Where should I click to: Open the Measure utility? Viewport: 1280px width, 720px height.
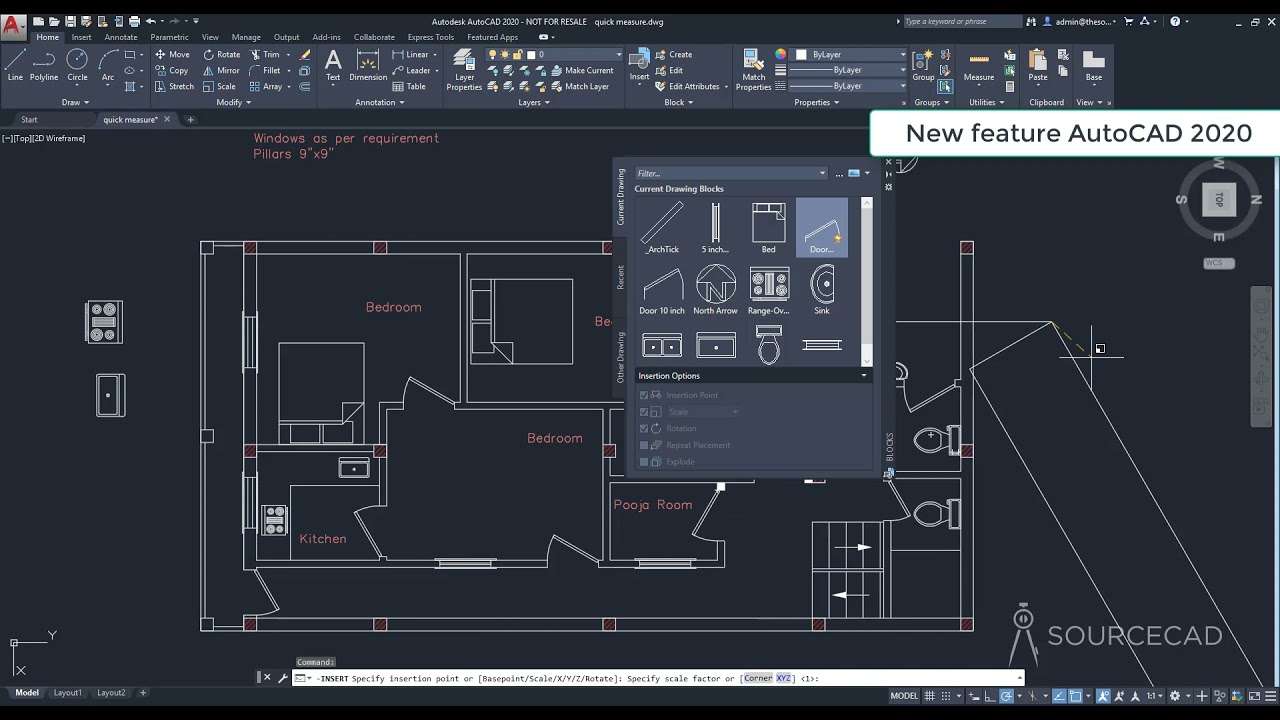979,65
